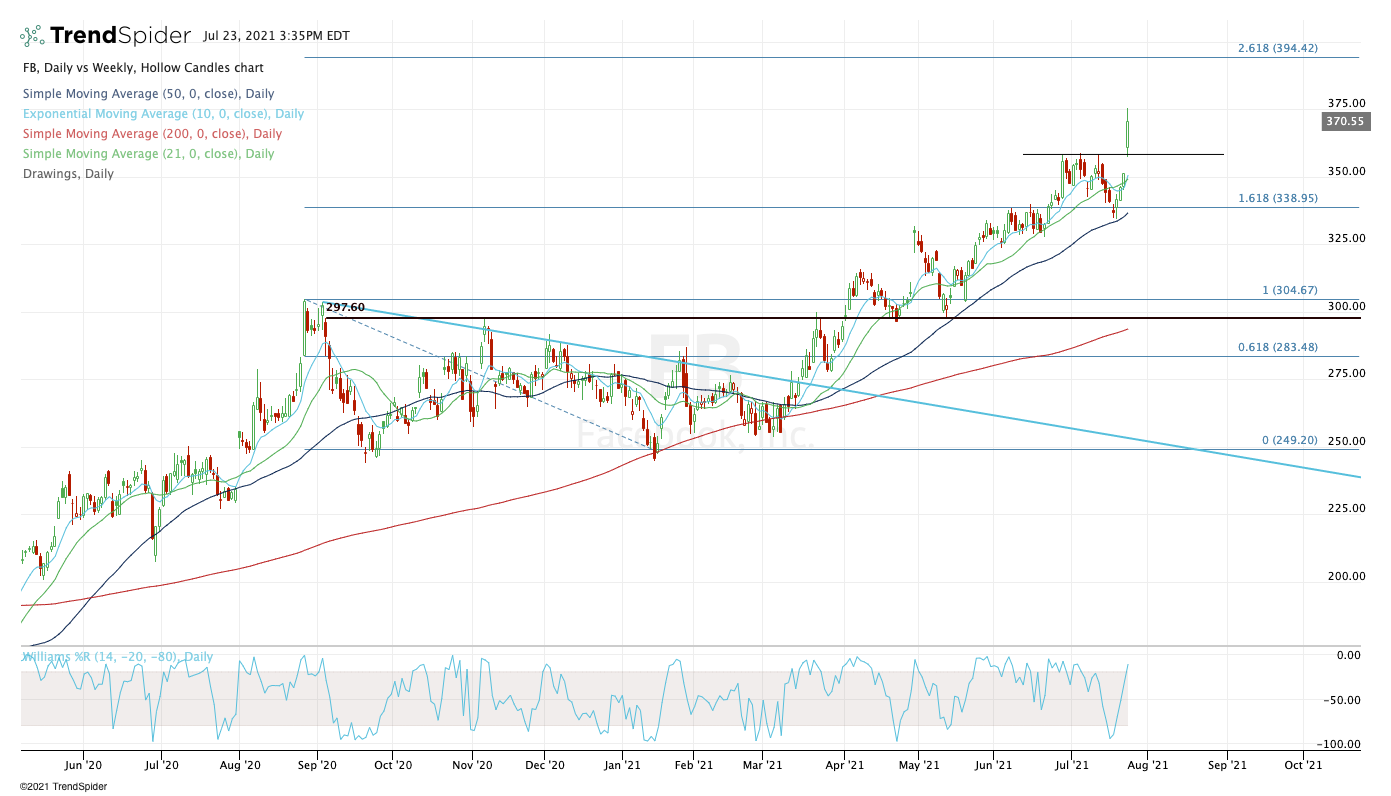Click the Apr '21 date label
Screen dimensions: 1391x796
(x=844, y=766)
